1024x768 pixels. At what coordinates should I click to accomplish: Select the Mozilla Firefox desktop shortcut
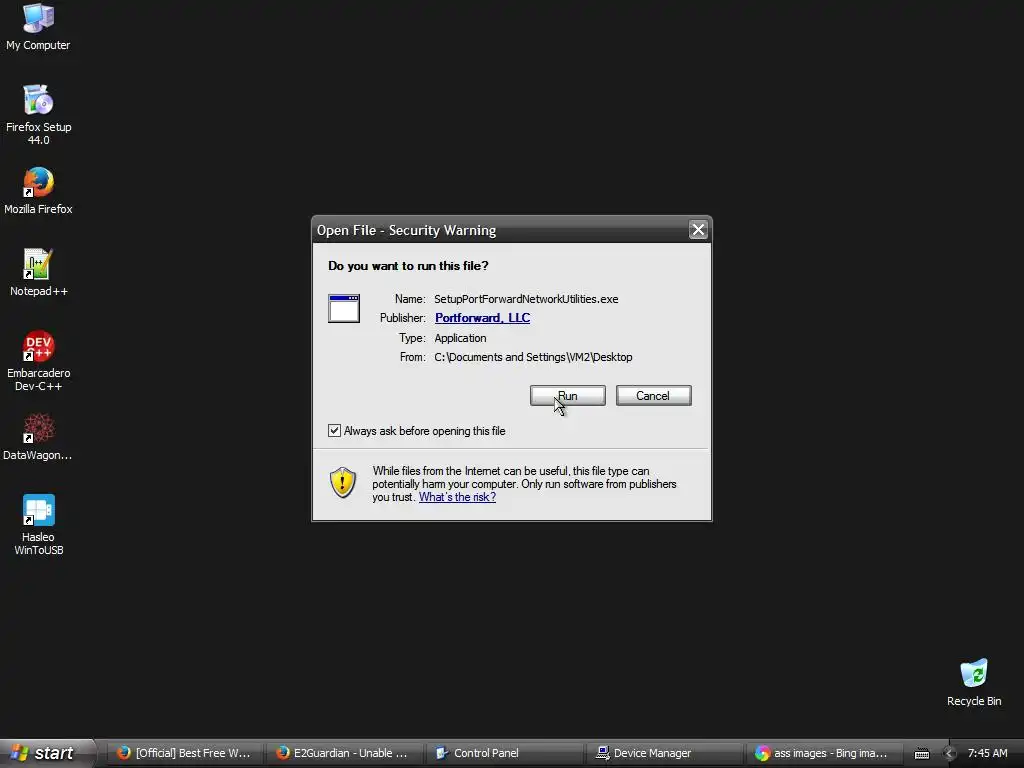[x=38, y=191]
